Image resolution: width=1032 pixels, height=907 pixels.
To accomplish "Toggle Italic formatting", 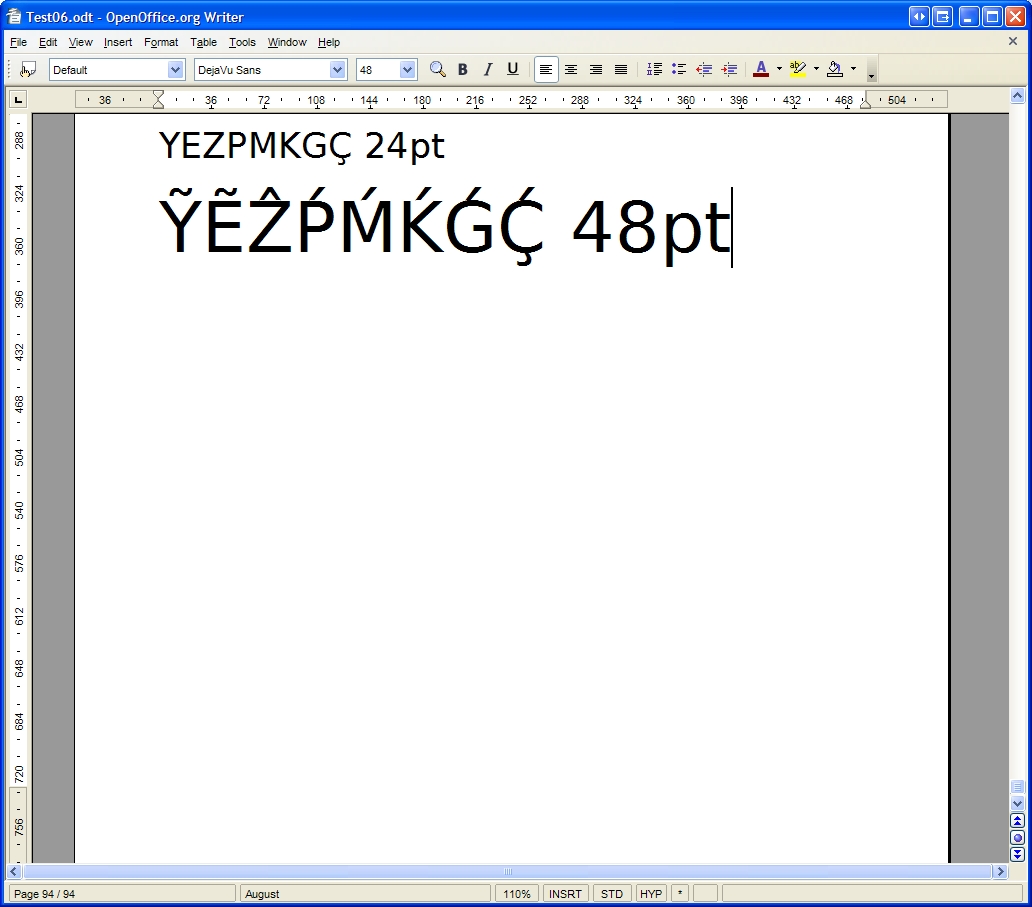I will tap(487, 69).
